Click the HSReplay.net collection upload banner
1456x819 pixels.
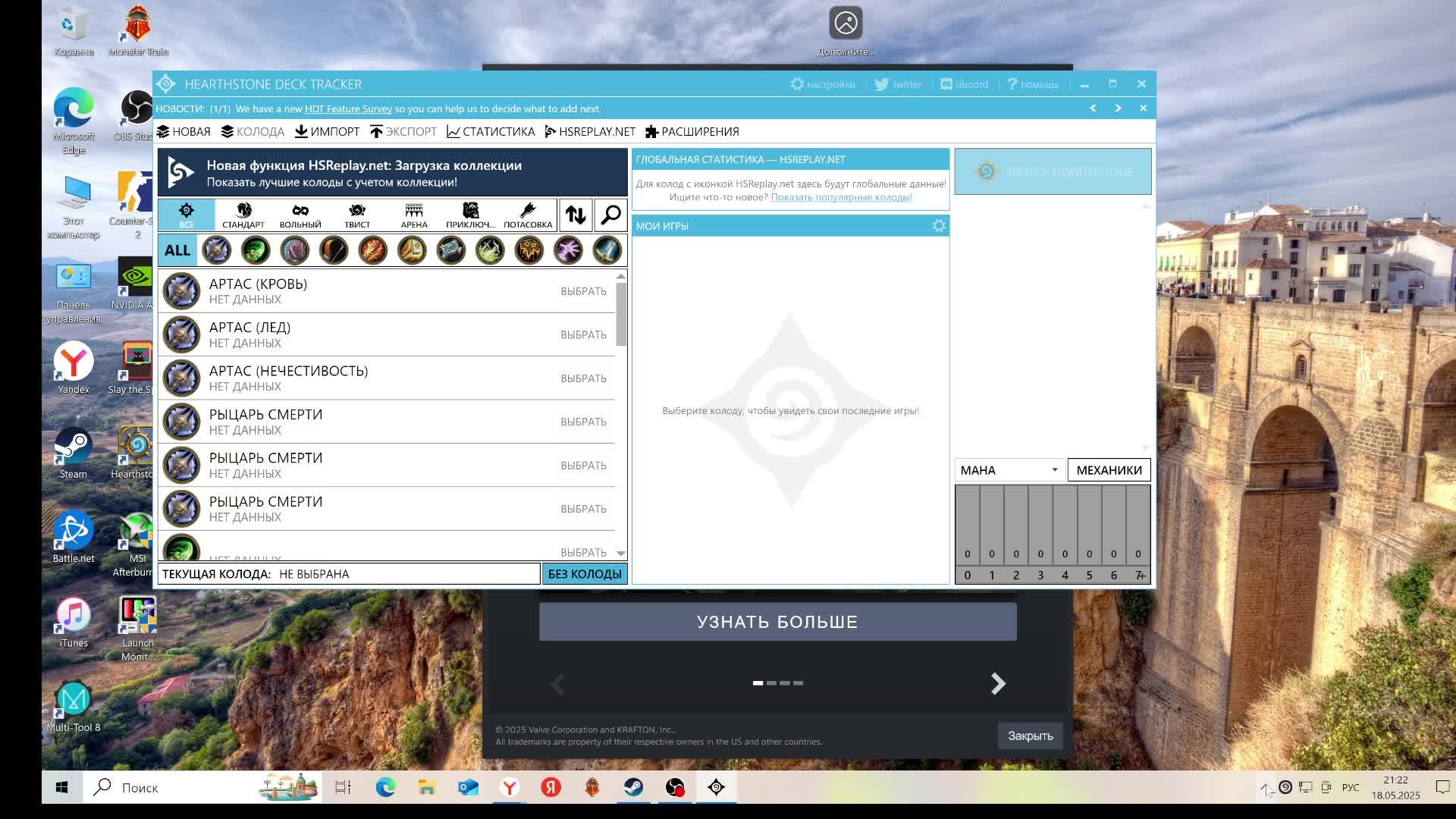coord(392,173)
